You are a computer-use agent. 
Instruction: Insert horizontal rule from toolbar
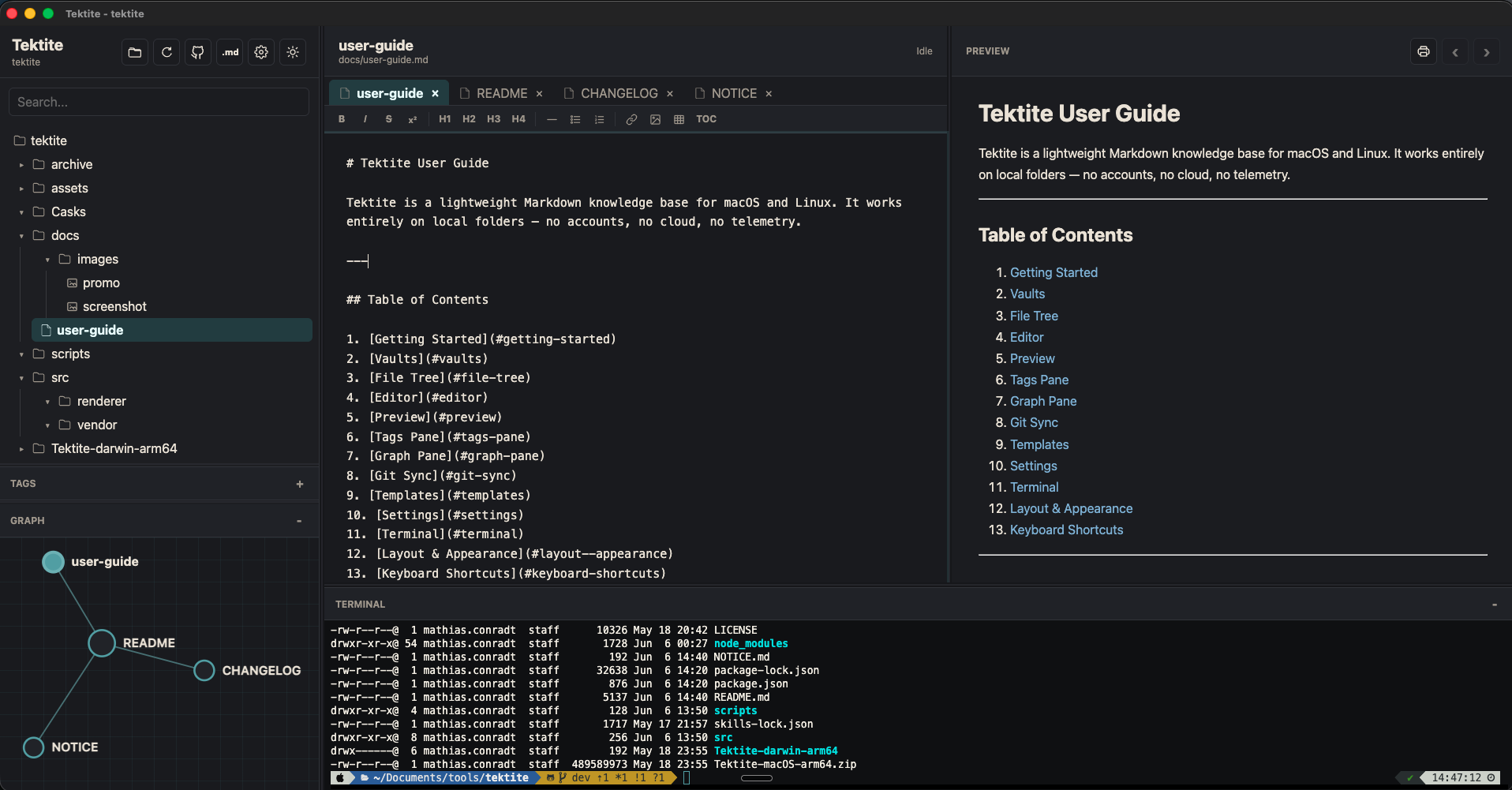[552, 119]
